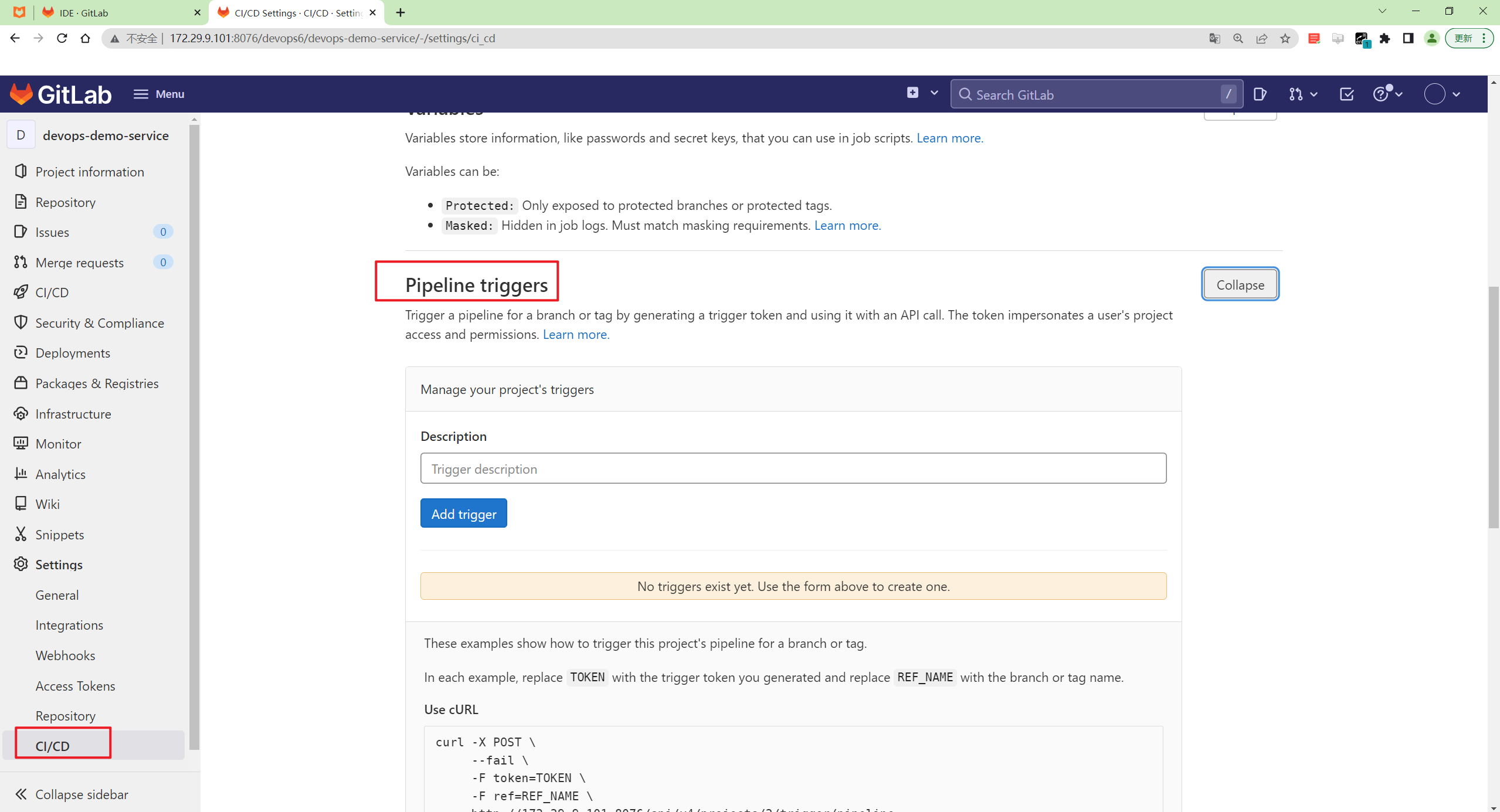The width and height of the screenshot is (1500, 812).
Task: Click the GitLab logo in header
Action: click(x=60, y=94)
